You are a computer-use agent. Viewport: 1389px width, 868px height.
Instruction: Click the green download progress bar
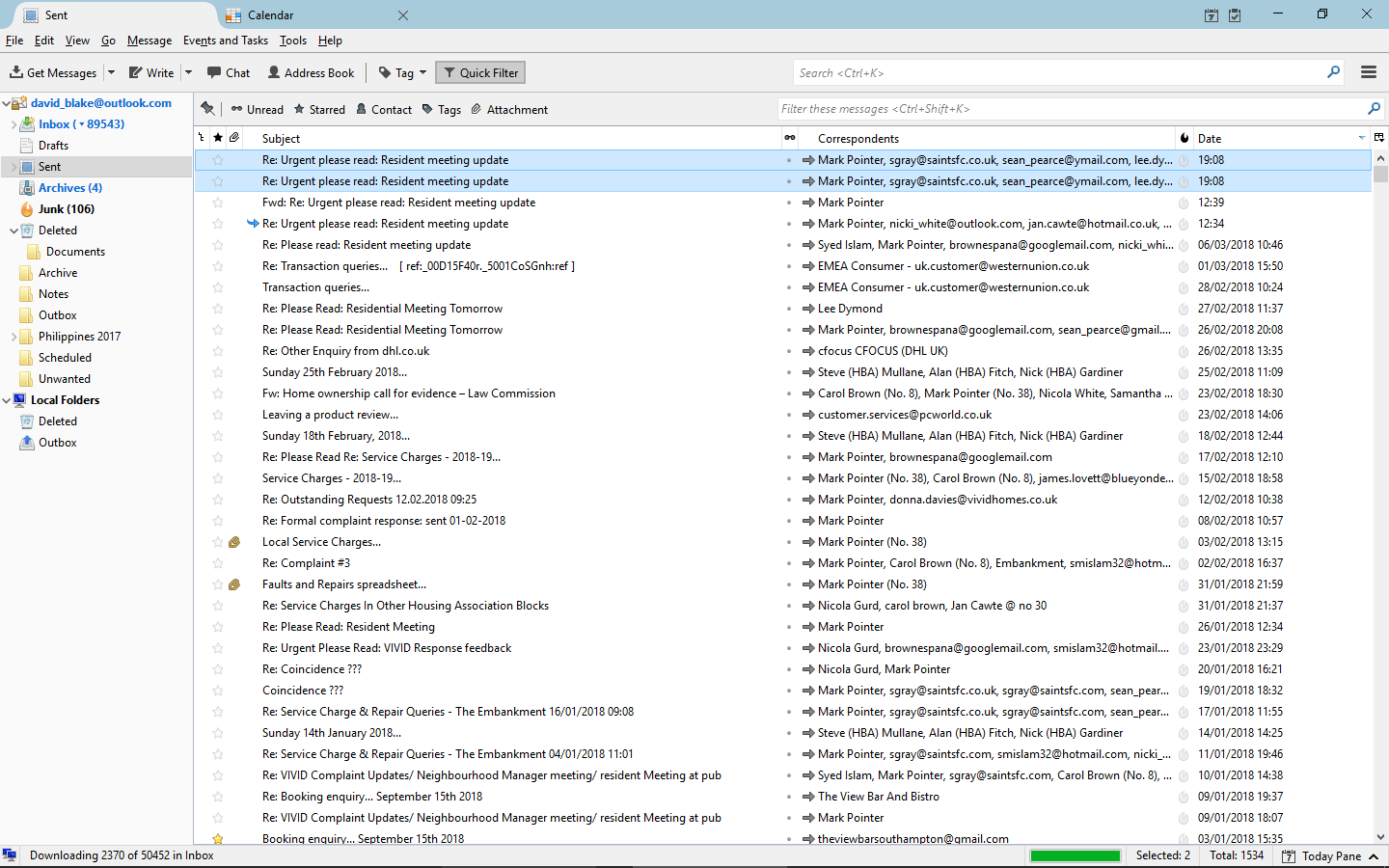(1075, 855)
